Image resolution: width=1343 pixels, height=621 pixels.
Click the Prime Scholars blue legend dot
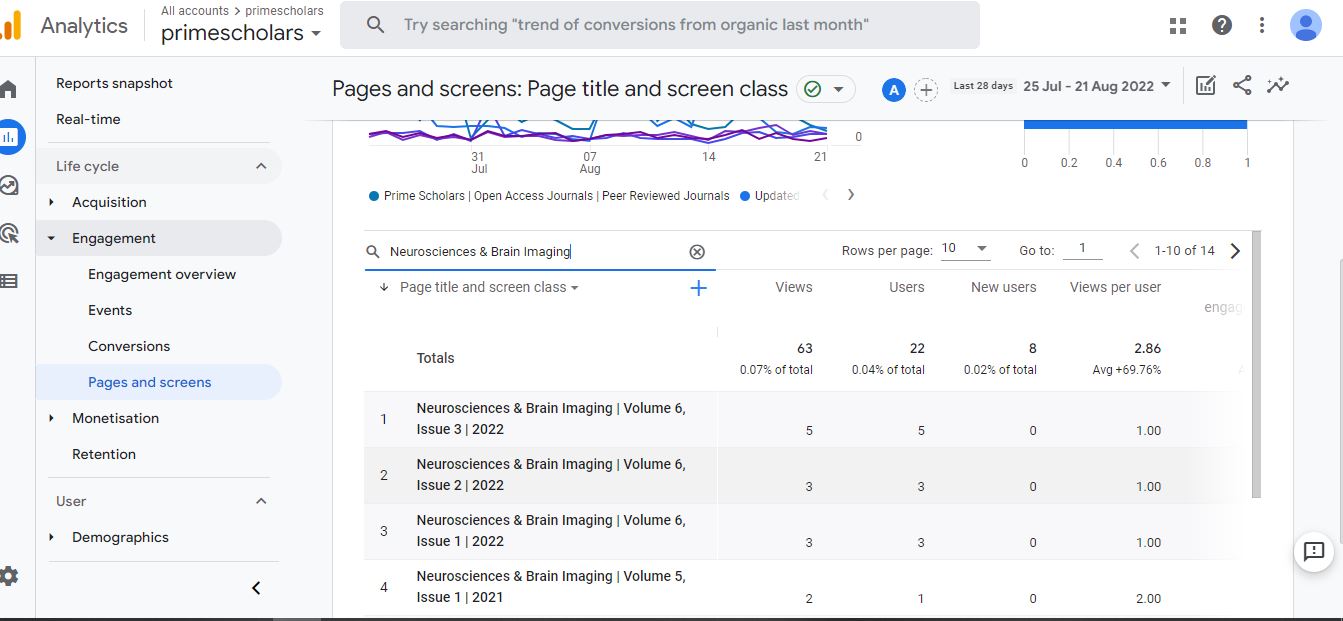click(374, 196)
